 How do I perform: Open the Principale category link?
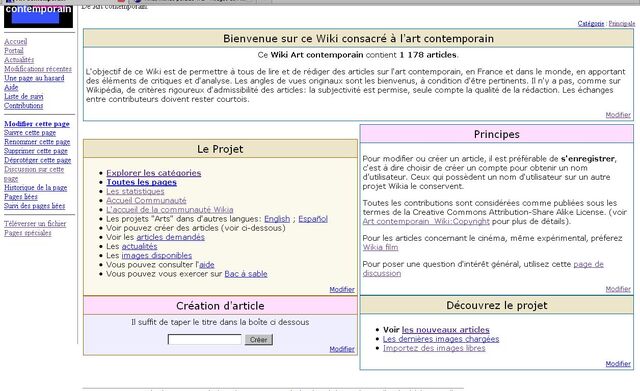[x=622, y=24]
